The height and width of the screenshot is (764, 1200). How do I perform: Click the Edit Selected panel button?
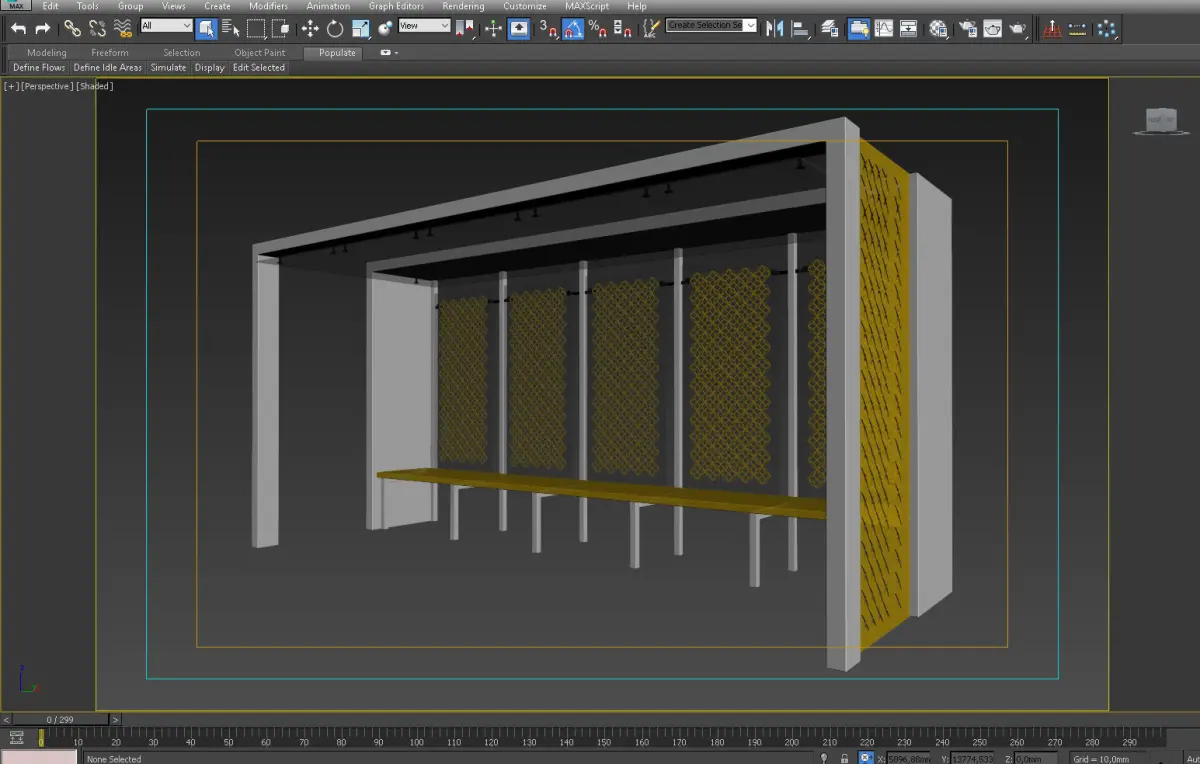coord(259,68)
